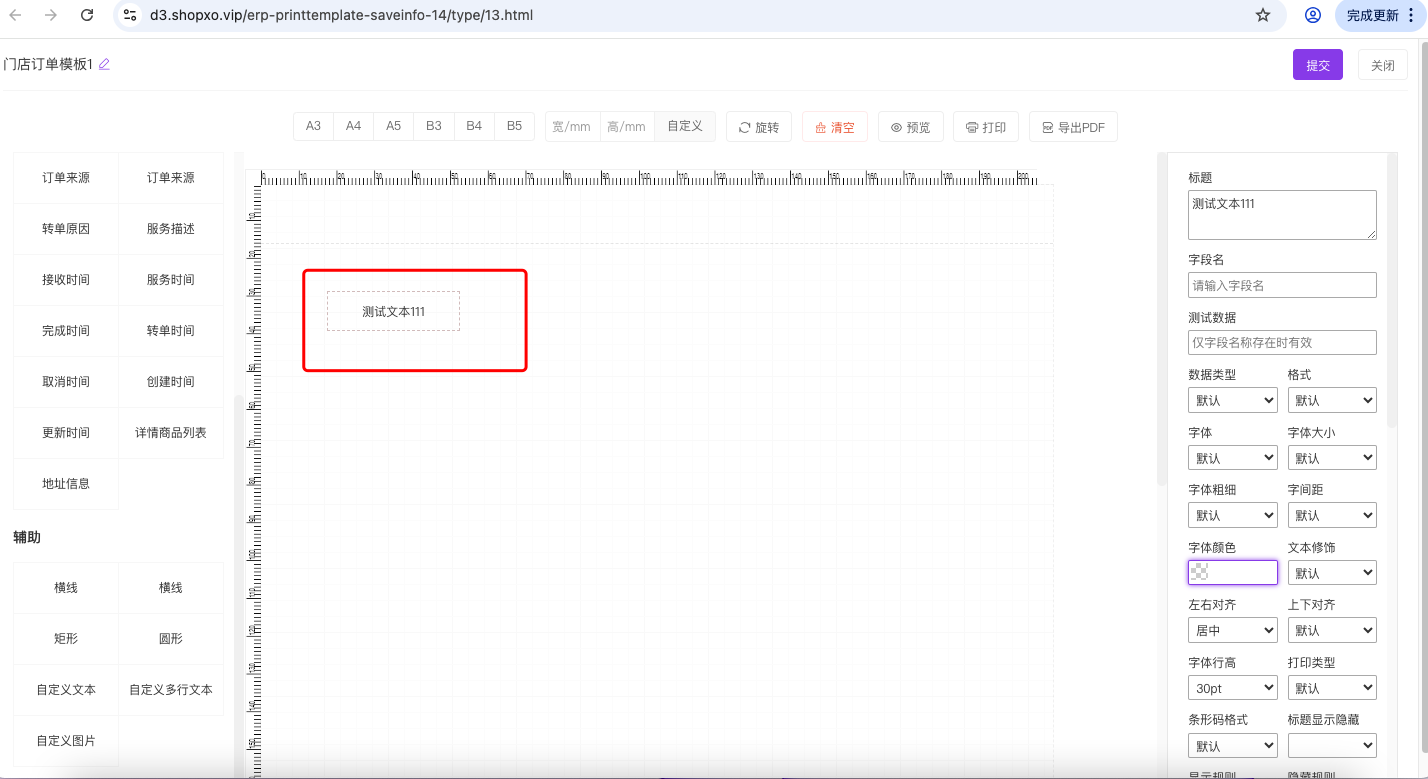This screenshot has width=1428, height=779.
Task: Focus the 高/mm height field
Action: click(x=627, y=127)
